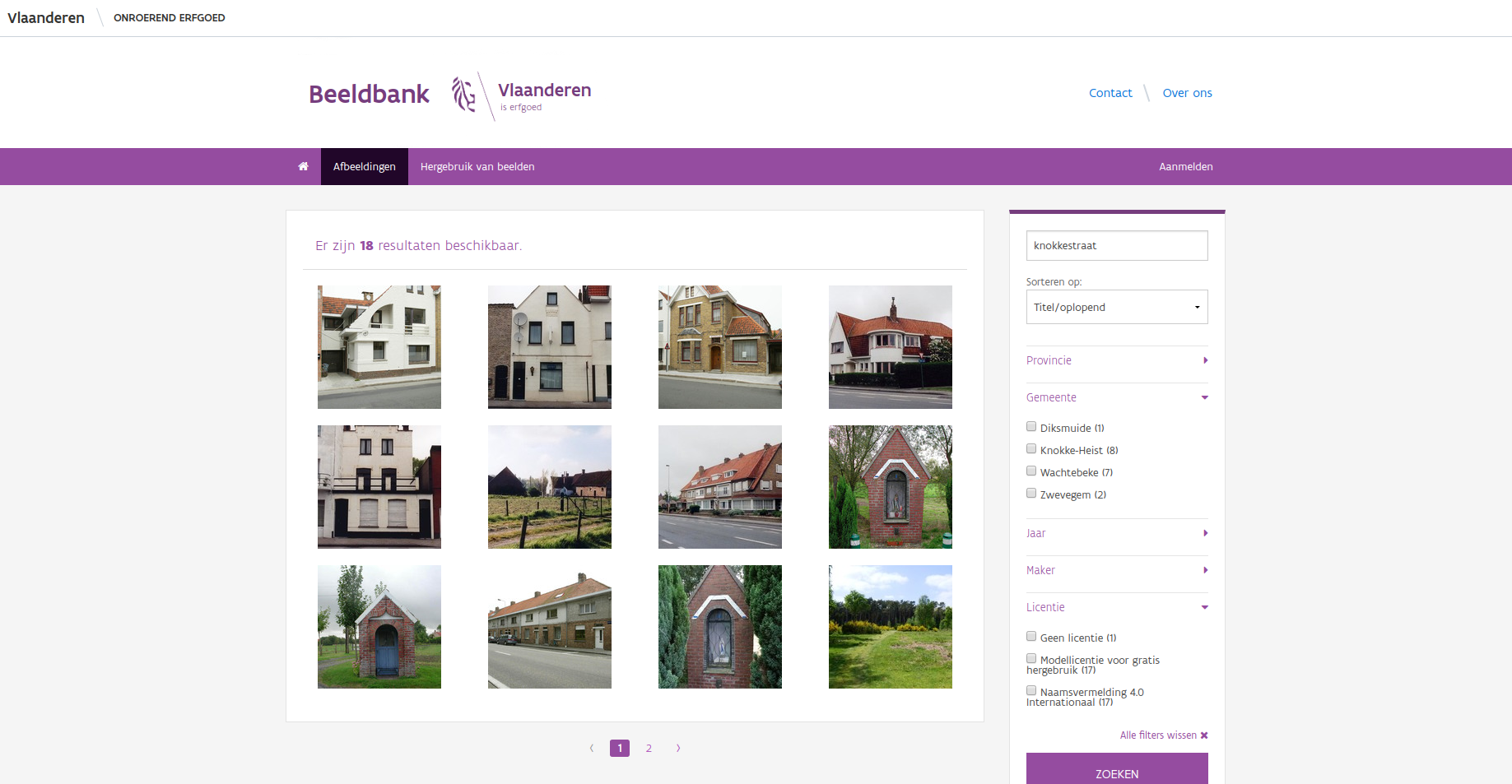Screen dimensions: 1512x784
Task: Open the Sorteren op Titel/oplopend dropdown
Action: [x=1117, y=307]
